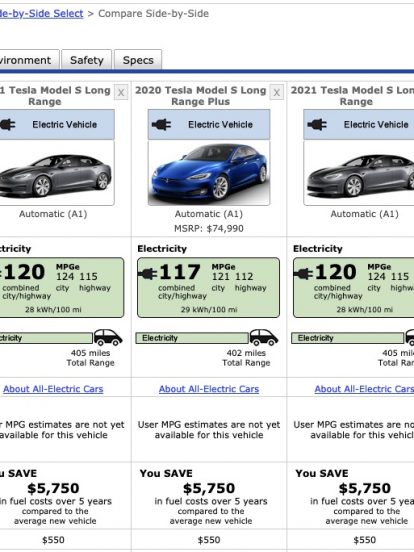Click the plug icon in rightmost Electric Vehicle banner
This screenshot has height=552, width=414.
point(317,124)
